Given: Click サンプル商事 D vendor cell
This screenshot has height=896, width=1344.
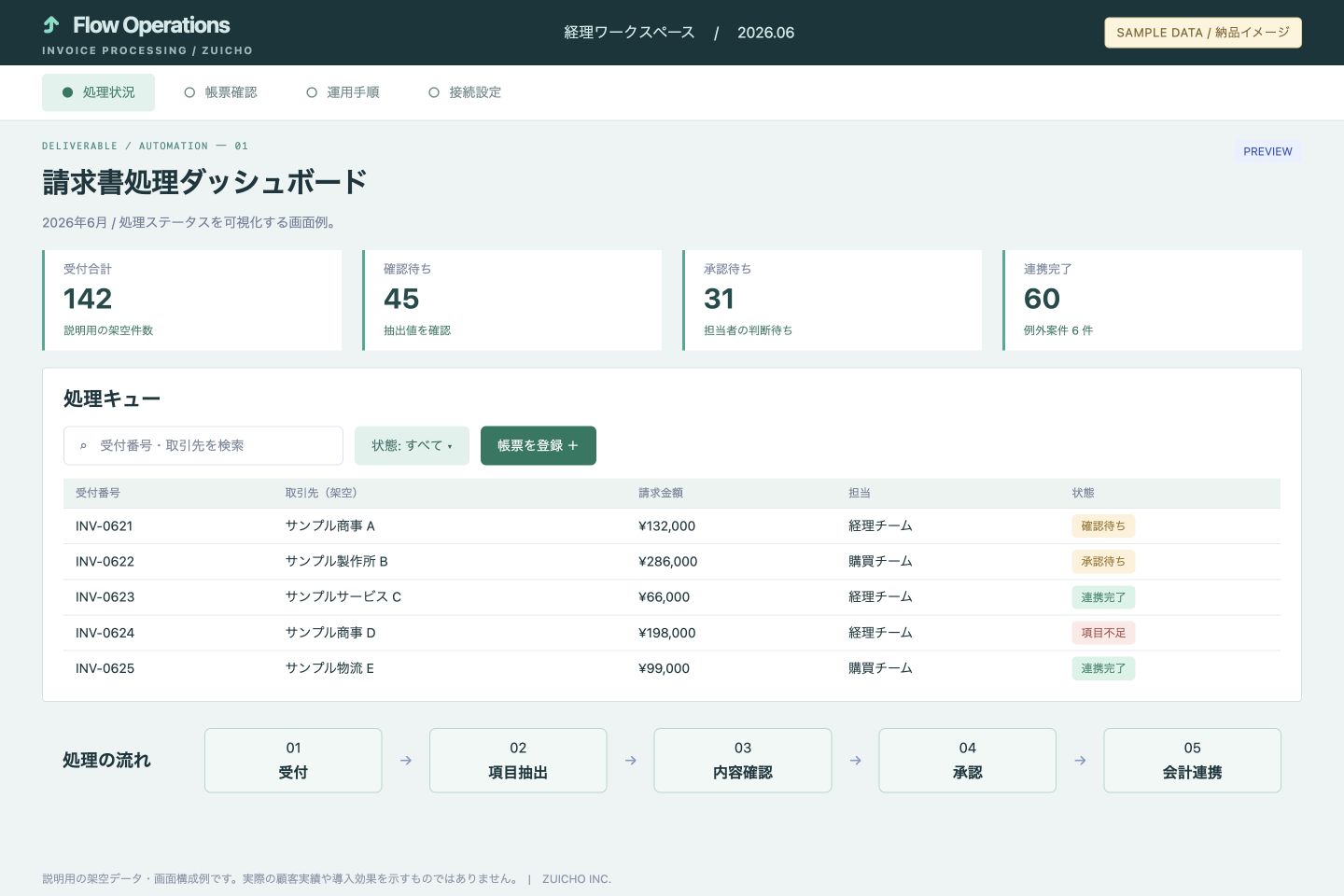Looking at the screenshot, I should click(x=330, y=633).
